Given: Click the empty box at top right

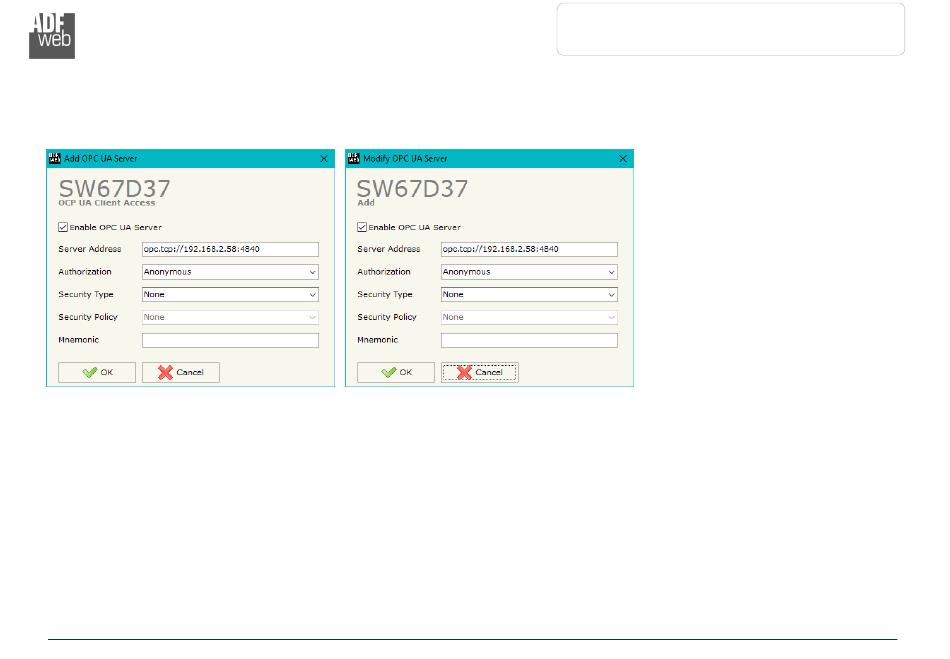Looking at the screenshot, I should [x=731, y=29].
